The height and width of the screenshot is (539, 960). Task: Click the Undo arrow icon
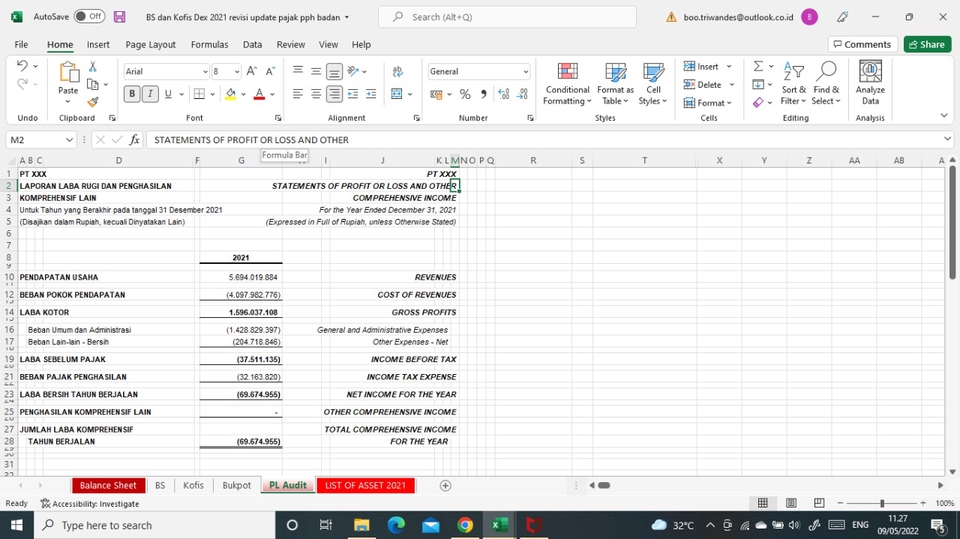pyautogui.click(x=23, y=66)
